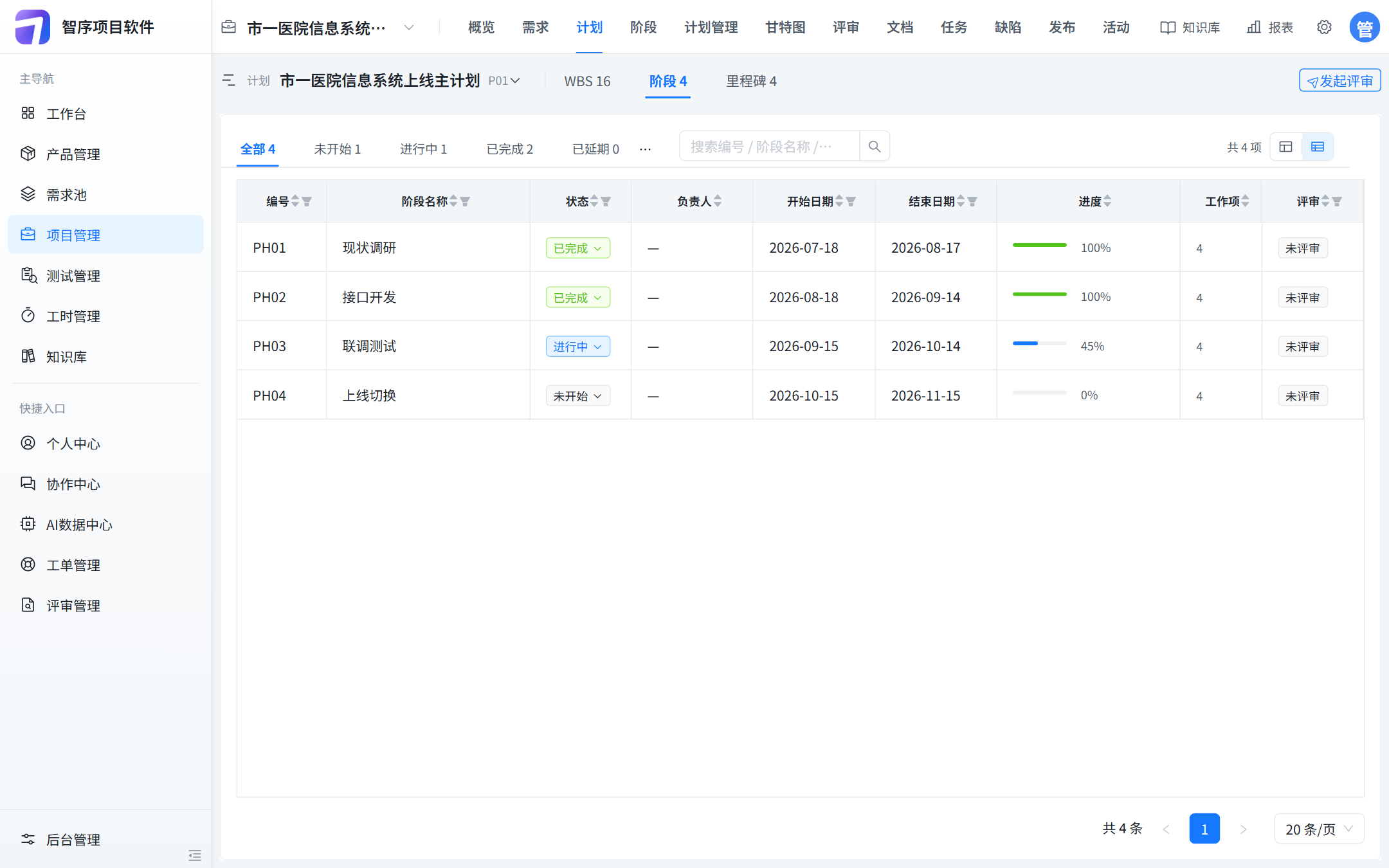Switch to WBS 16 tab
The image size is (1389, 868).
click(x=587, y=81)
